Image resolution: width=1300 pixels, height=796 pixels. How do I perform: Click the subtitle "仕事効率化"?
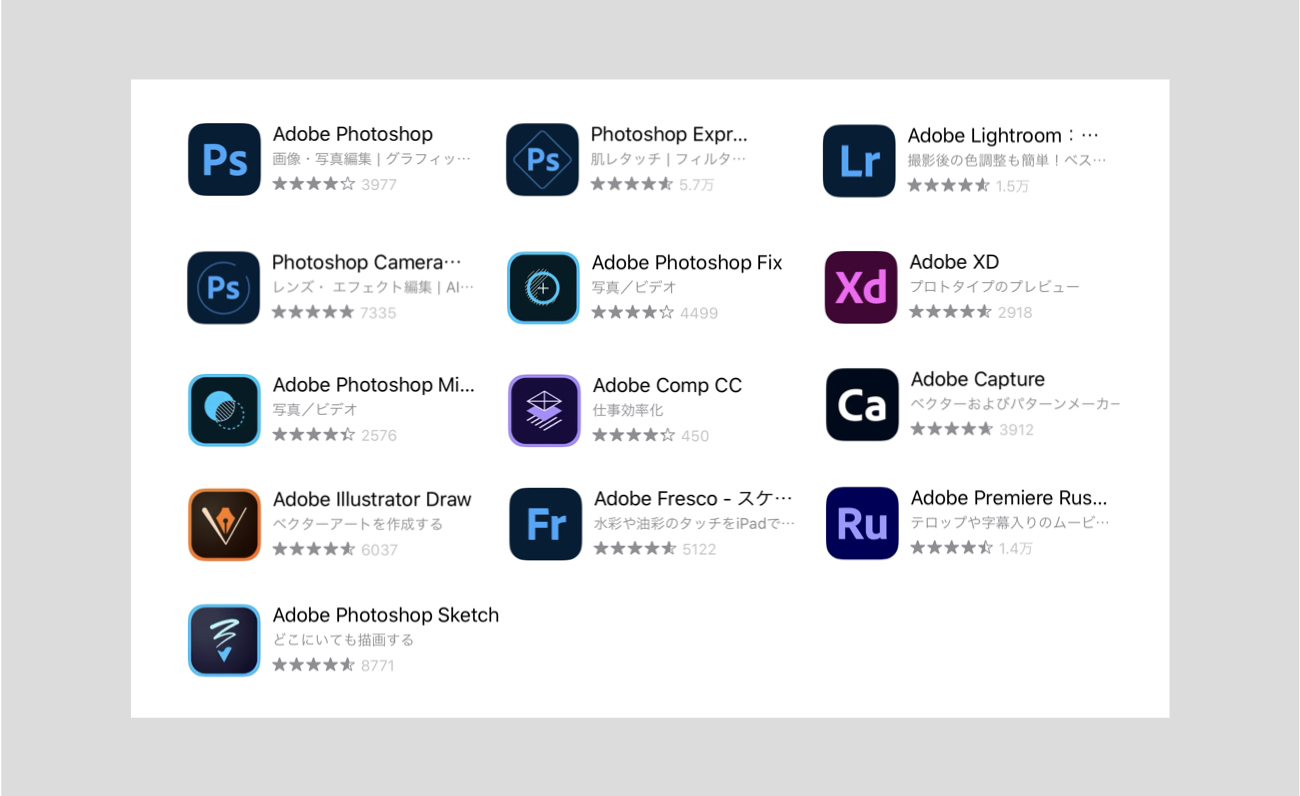[x=628, y=410]
